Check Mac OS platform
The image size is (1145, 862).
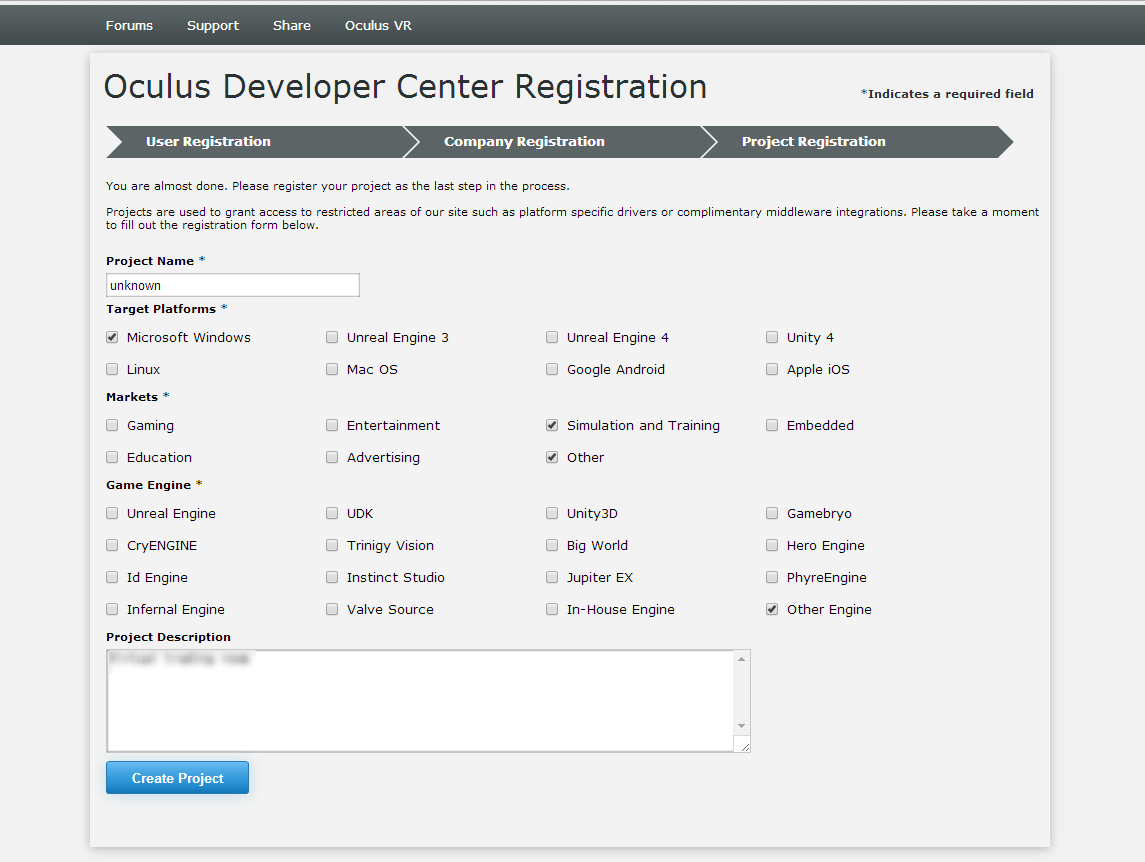pyautogui.click(x=332, y=370)
